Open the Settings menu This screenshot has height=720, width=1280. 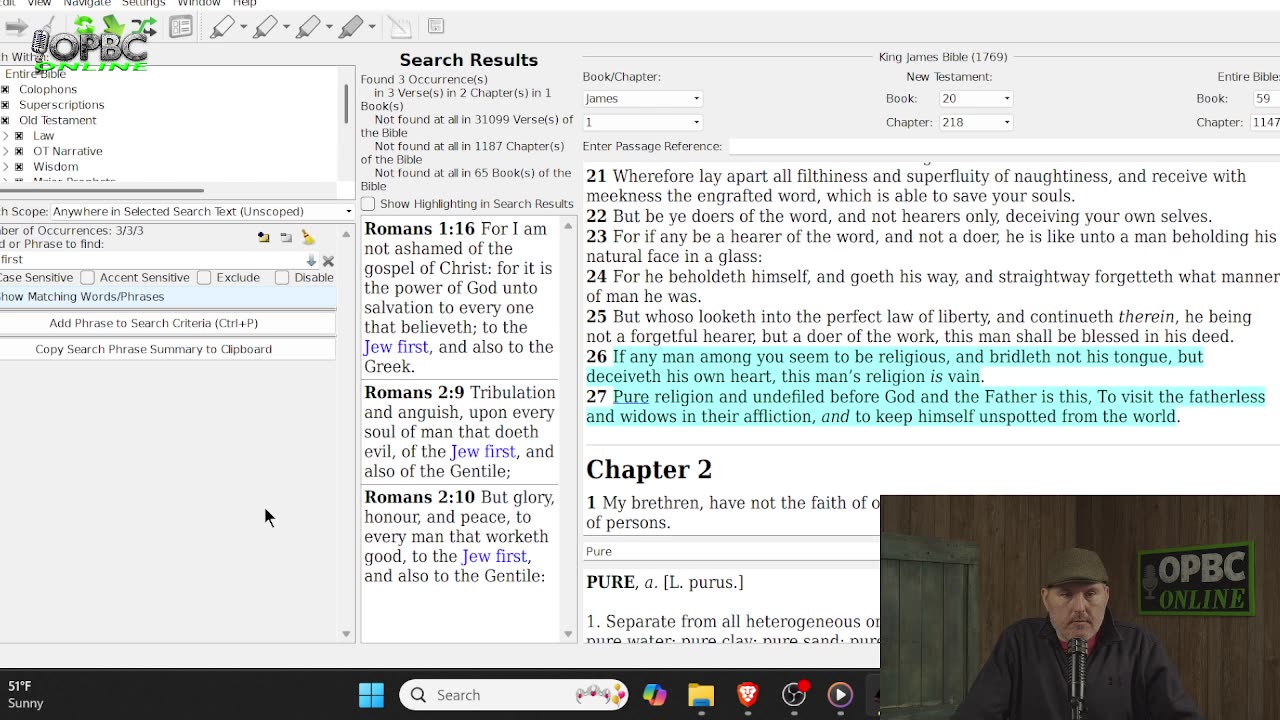(143, 3)
